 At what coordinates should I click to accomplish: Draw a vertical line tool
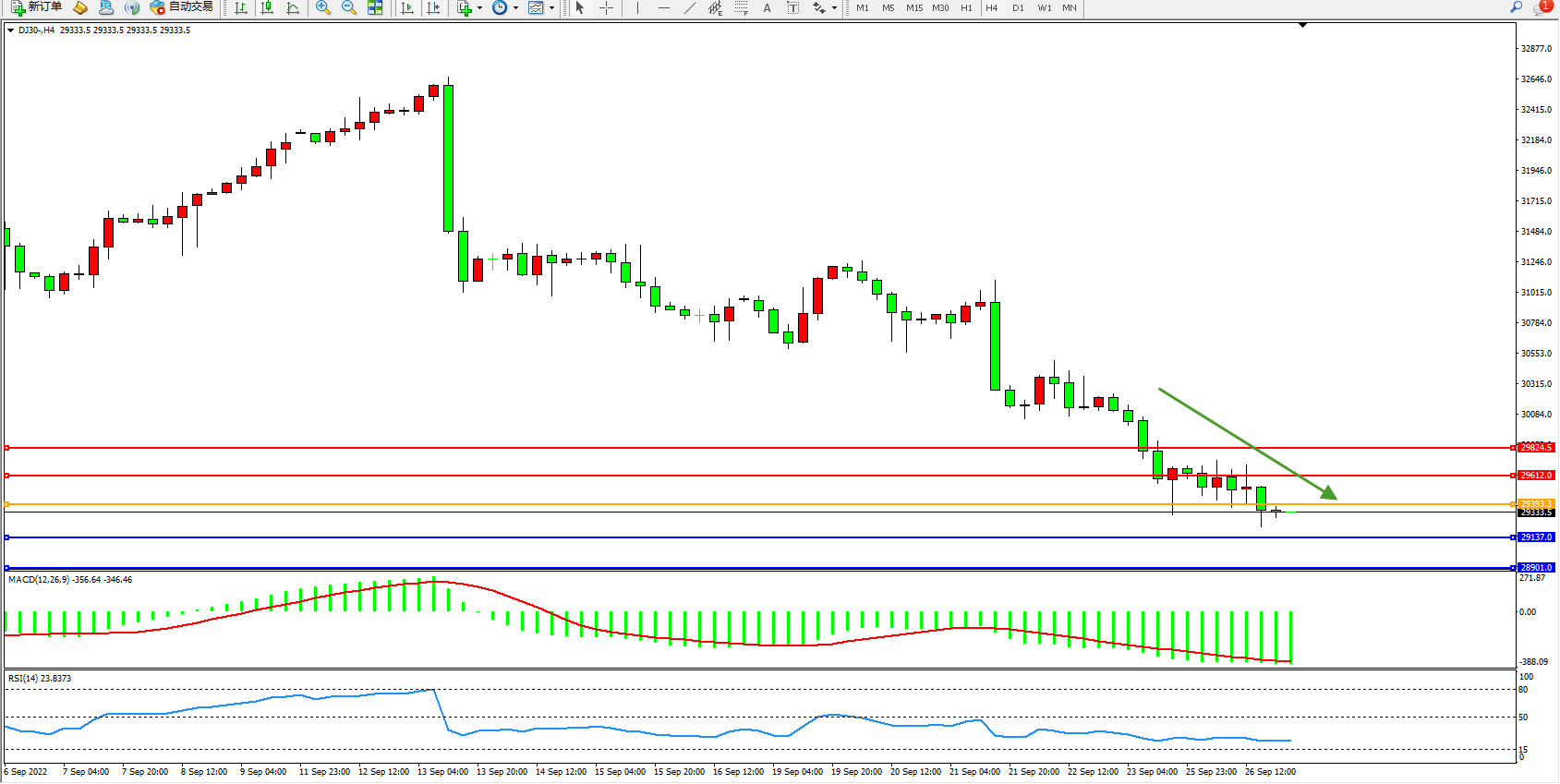point(637,7)
